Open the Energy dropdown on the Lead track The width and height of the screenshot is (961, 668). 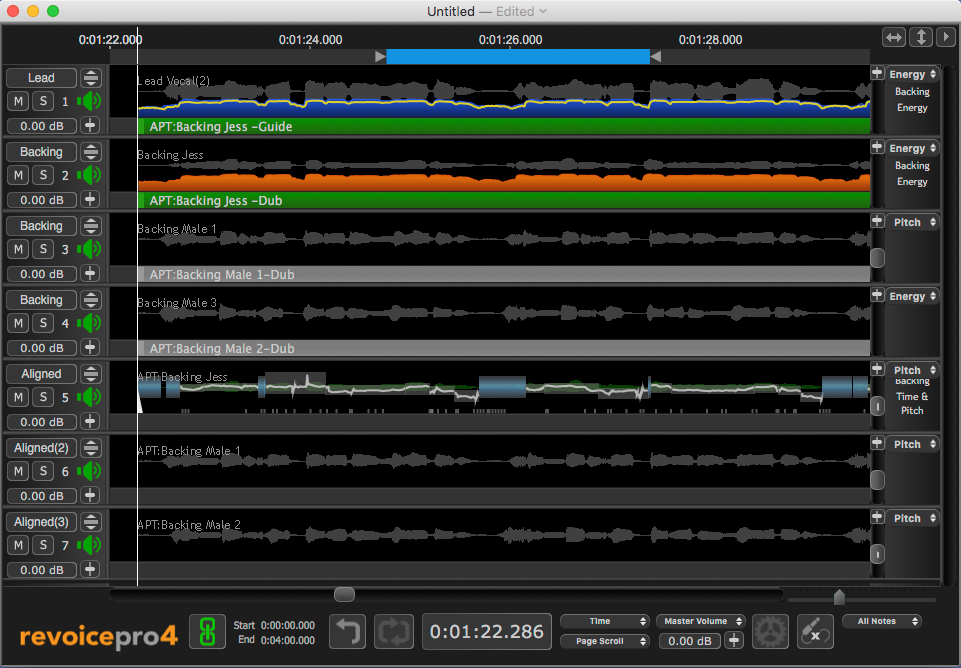coord(912,74)
